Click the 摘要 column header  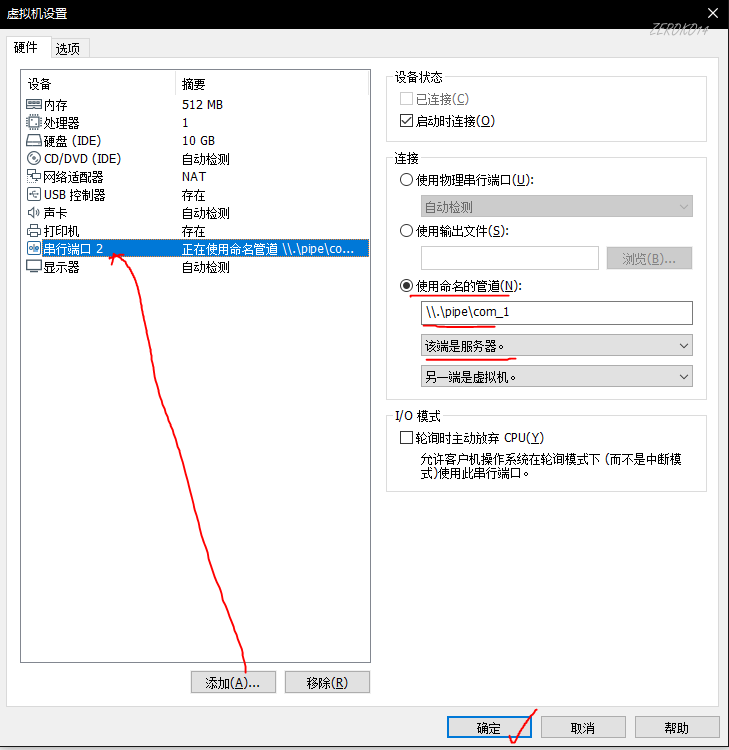[x=194, y=84]
